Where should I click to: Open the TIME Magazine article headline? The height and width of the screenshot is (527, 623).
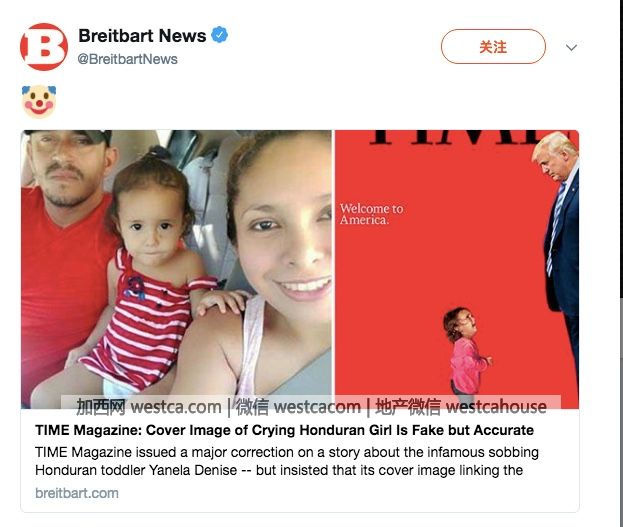[x=284, y=430]
